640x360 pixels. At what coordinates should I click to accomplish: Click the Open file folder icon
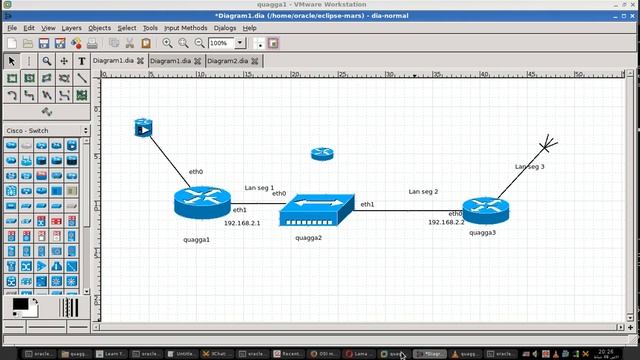pyautogui.click(x=28, y=43)
